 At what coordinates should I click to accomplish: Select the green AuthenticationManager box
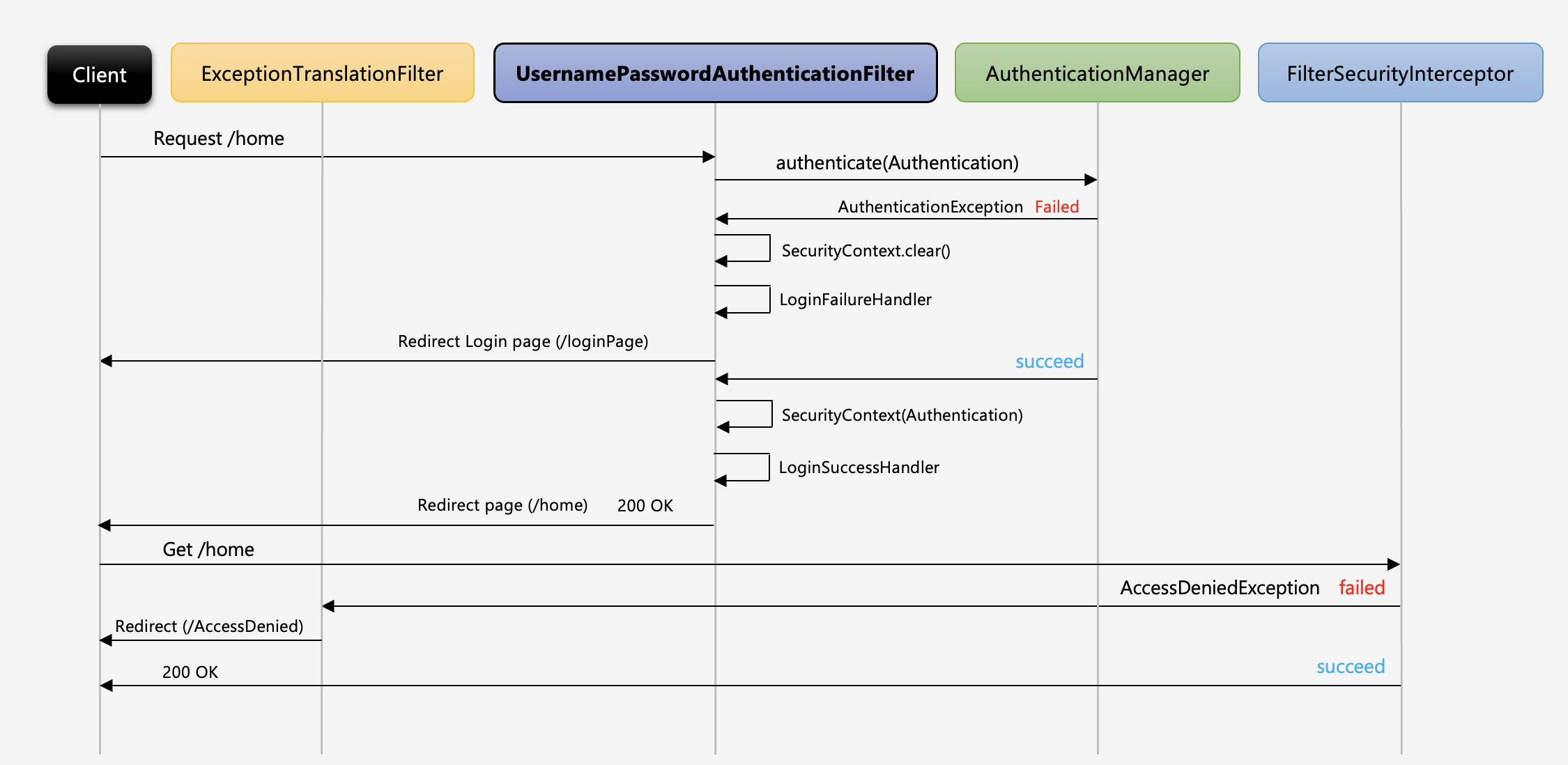pyautogui.click(x=1097, y=73)
